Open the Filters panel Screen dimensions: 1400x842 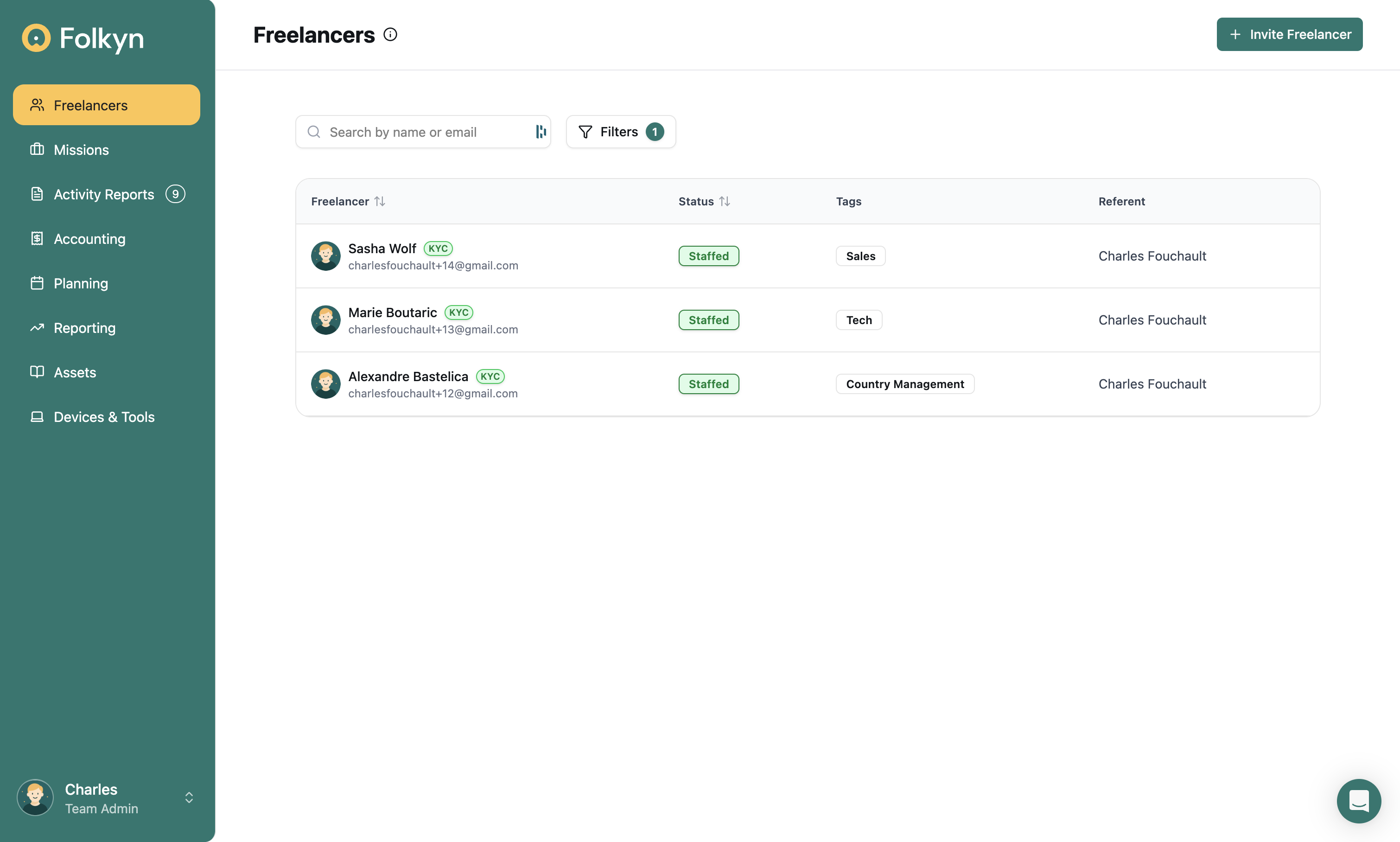click(620, 131)
